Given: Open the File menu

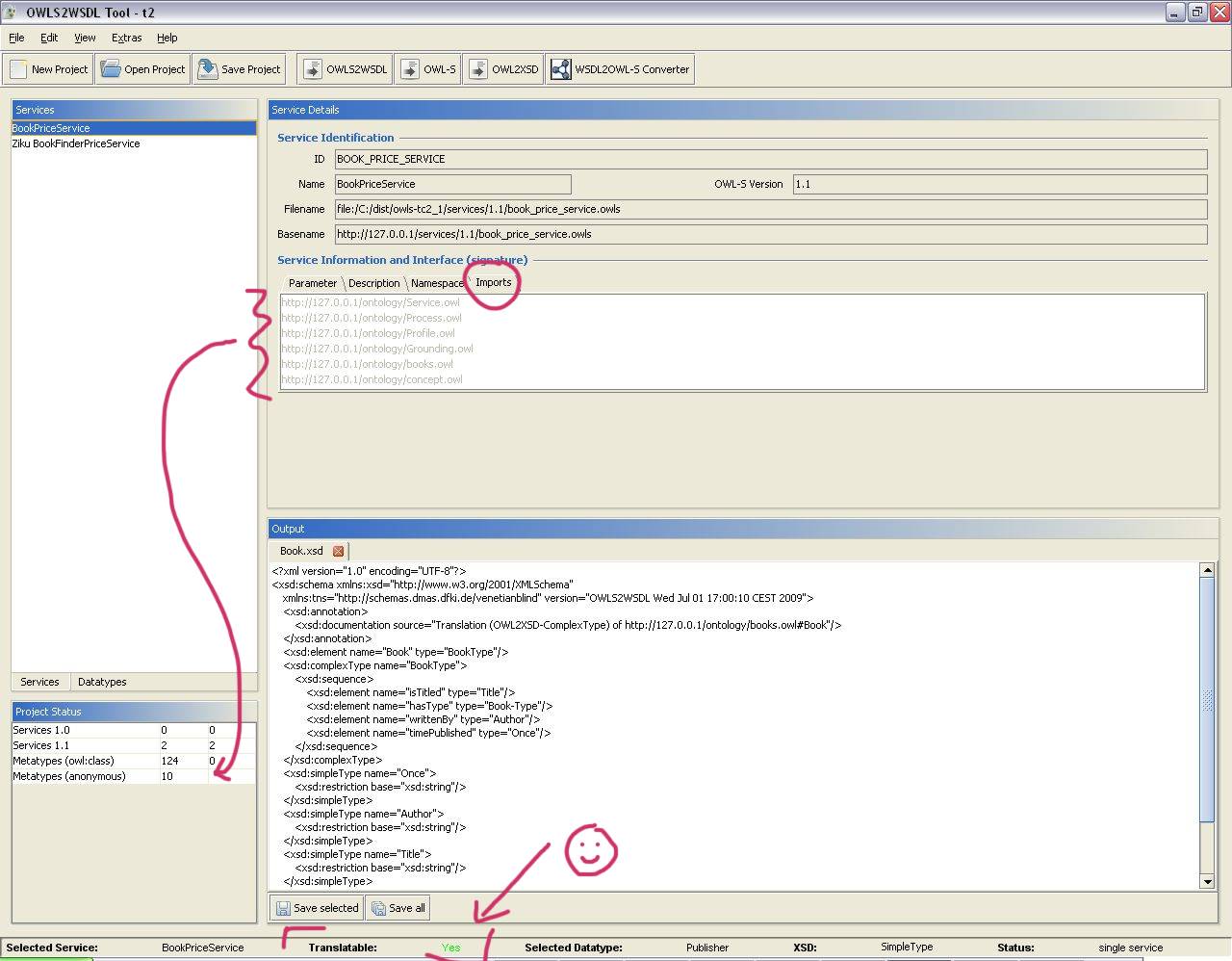Looking at the screenshot, I should tap(15, 38).
